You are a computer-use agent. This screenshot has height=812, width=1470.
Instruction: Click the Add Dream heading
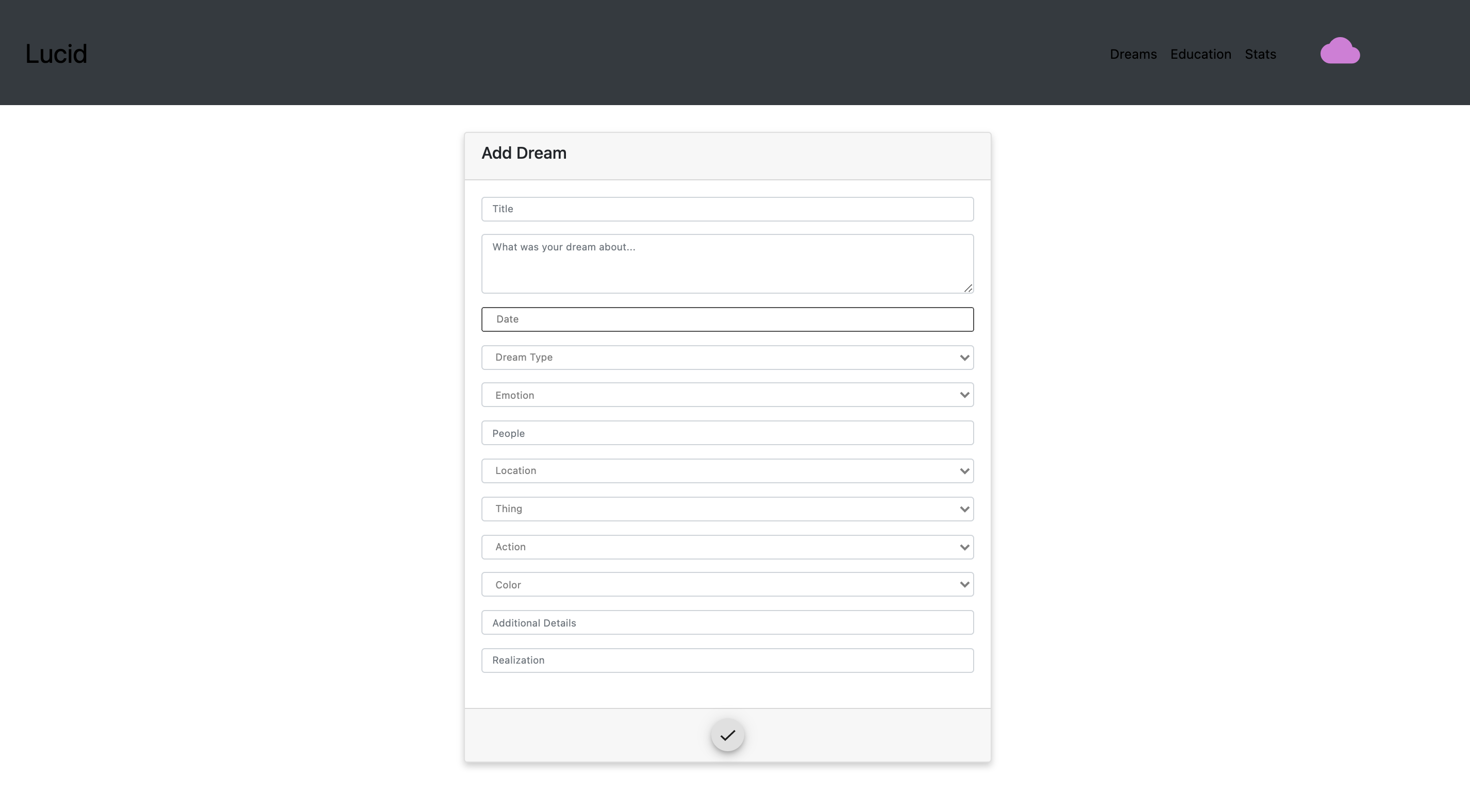(524, 153)
